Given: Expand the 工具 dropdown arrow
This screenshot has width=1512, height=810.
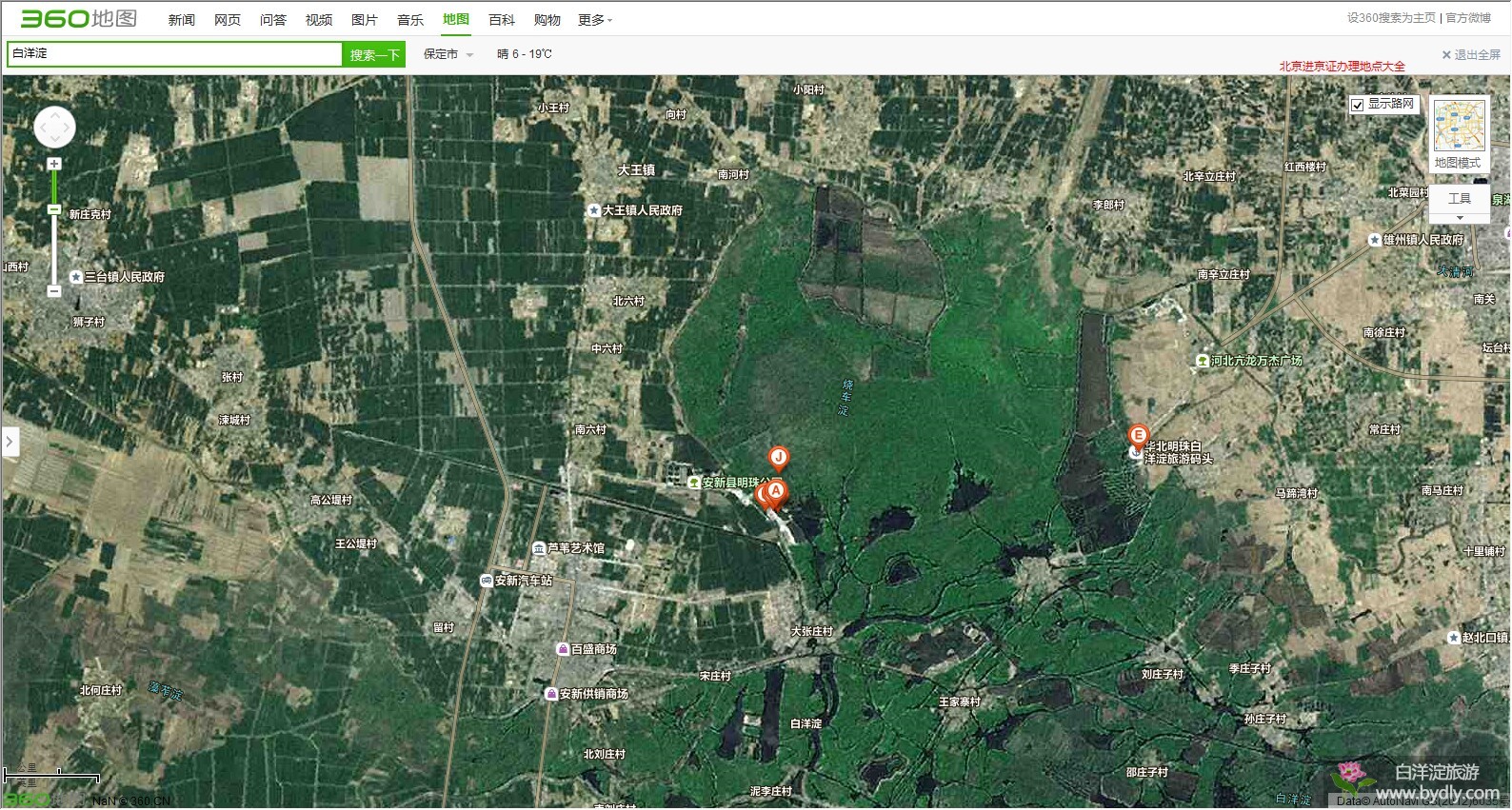Looking at the screenshot, I should 1460,218.
